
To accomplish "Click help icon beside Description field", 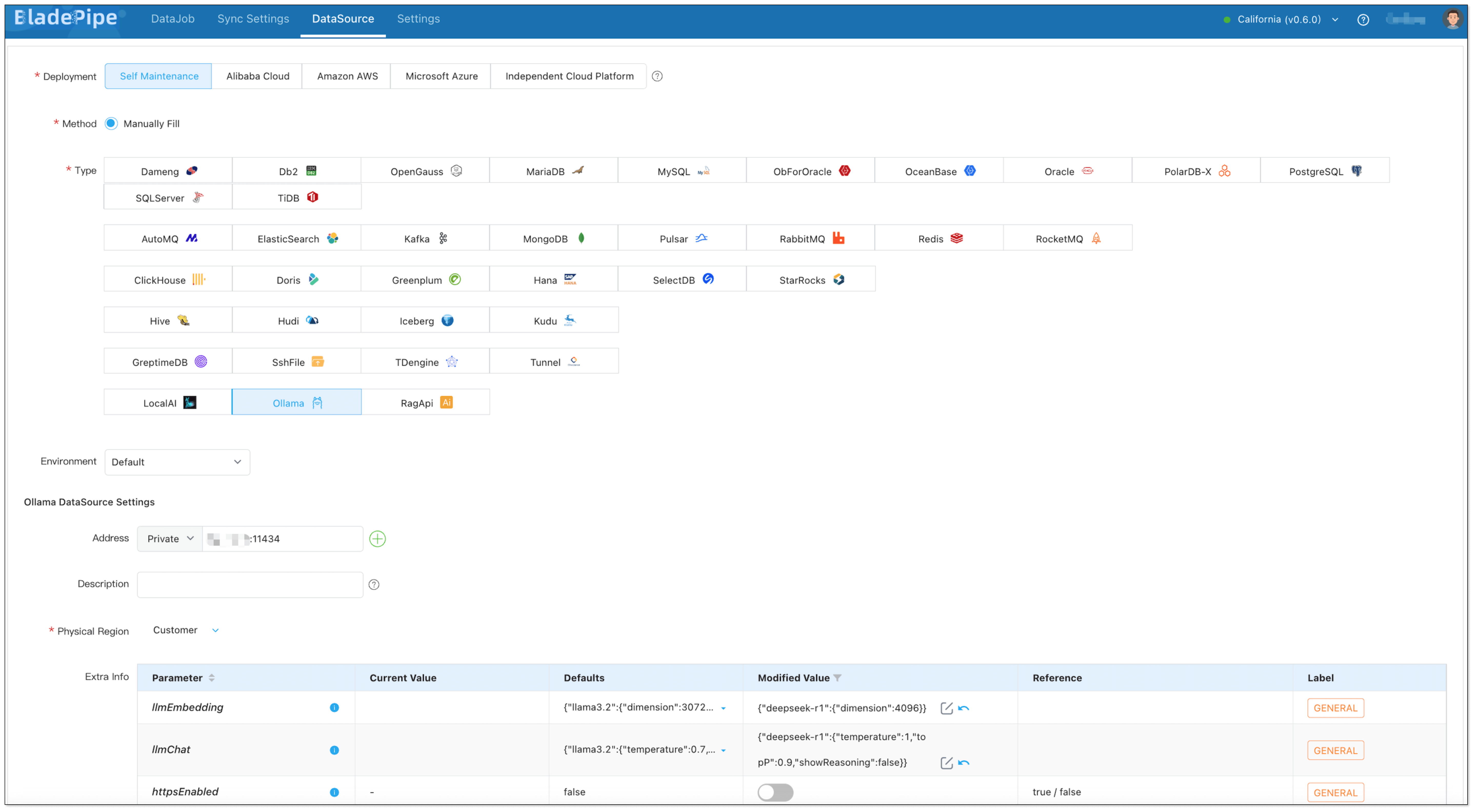I will click(x=374, y=584).
